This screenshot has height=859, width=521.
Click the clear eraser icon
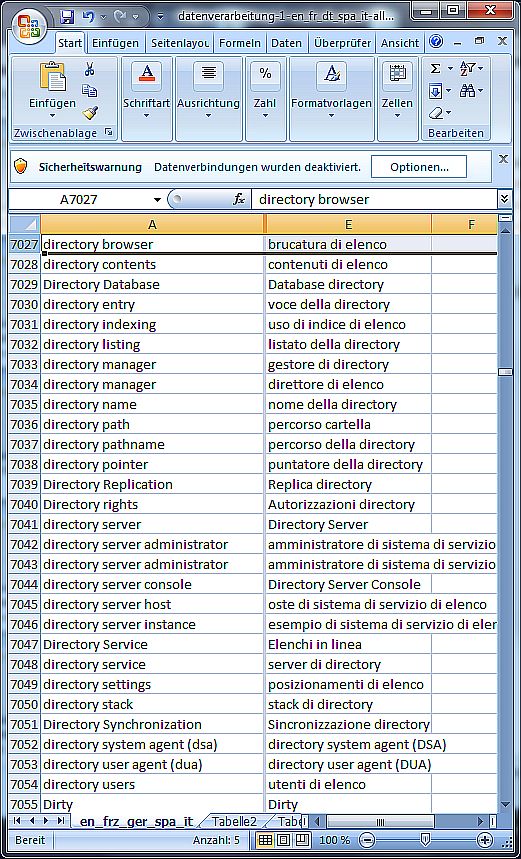tap(436, 113)
